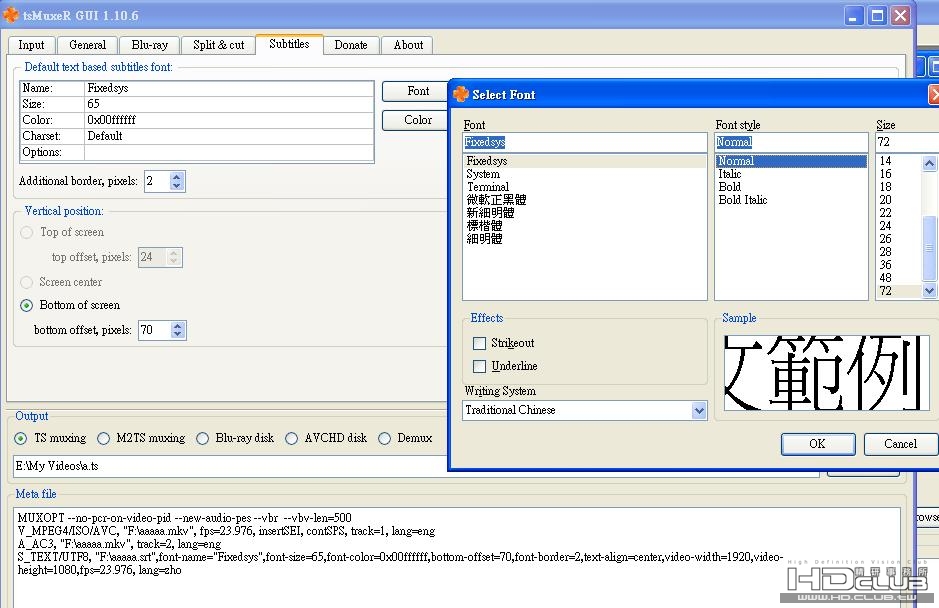Cancel the Select Font dialog
Screen dimensions: 939x608
900,444
